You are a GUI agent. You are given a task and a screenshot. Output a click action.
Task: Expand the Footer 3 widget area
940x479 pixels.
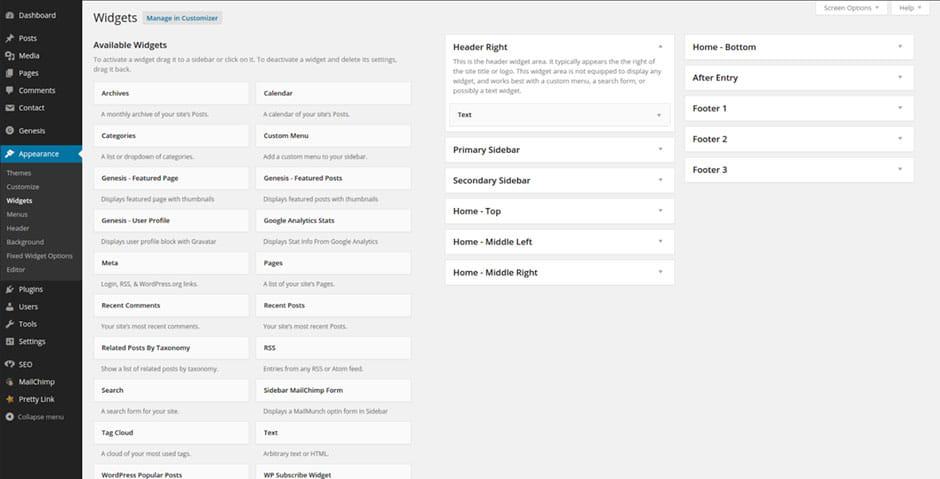(x=900, y=169)
